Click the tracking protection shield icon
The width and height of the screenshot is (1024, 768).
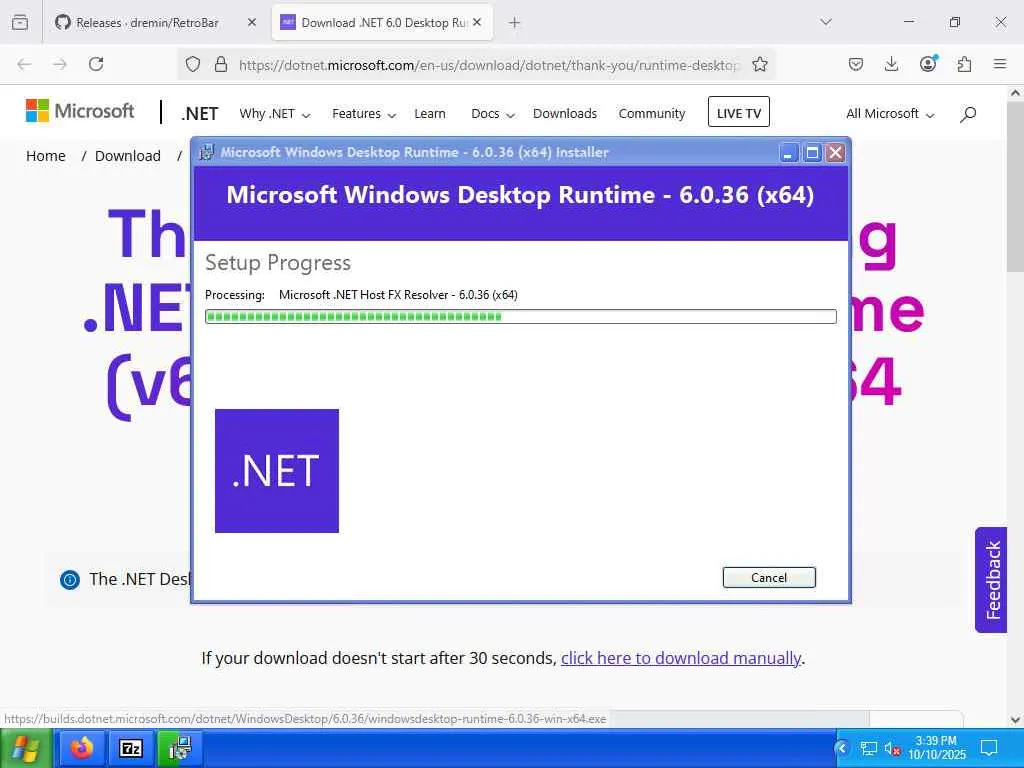193,64
